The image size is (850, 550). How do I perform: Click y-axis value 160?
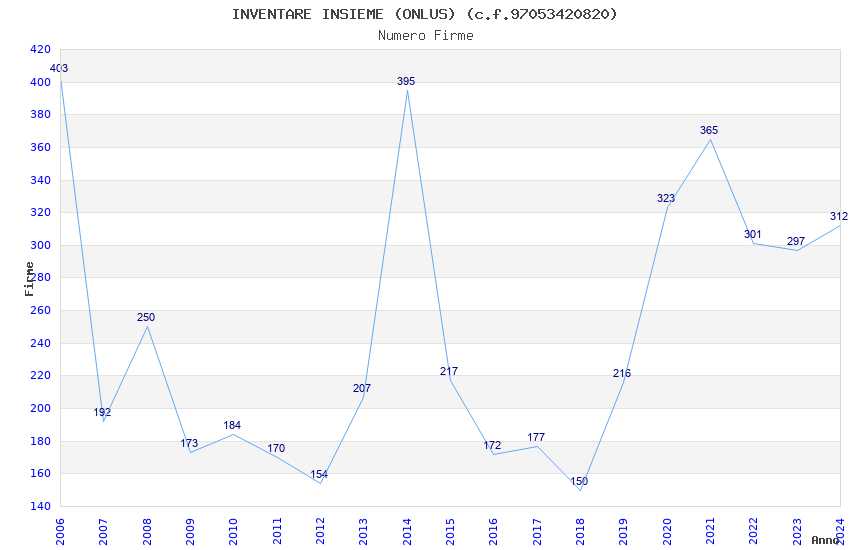tap(40, 473)
